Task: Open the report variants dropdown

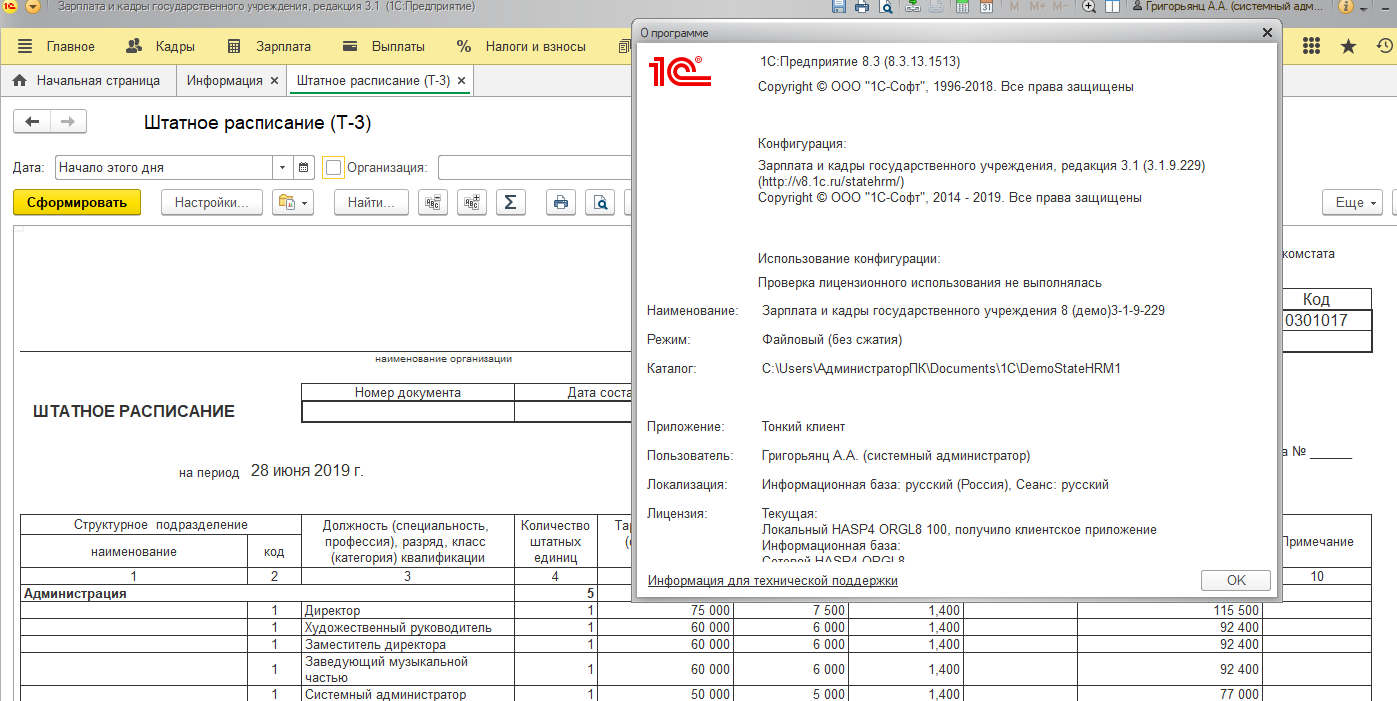Action: [292, 202]
